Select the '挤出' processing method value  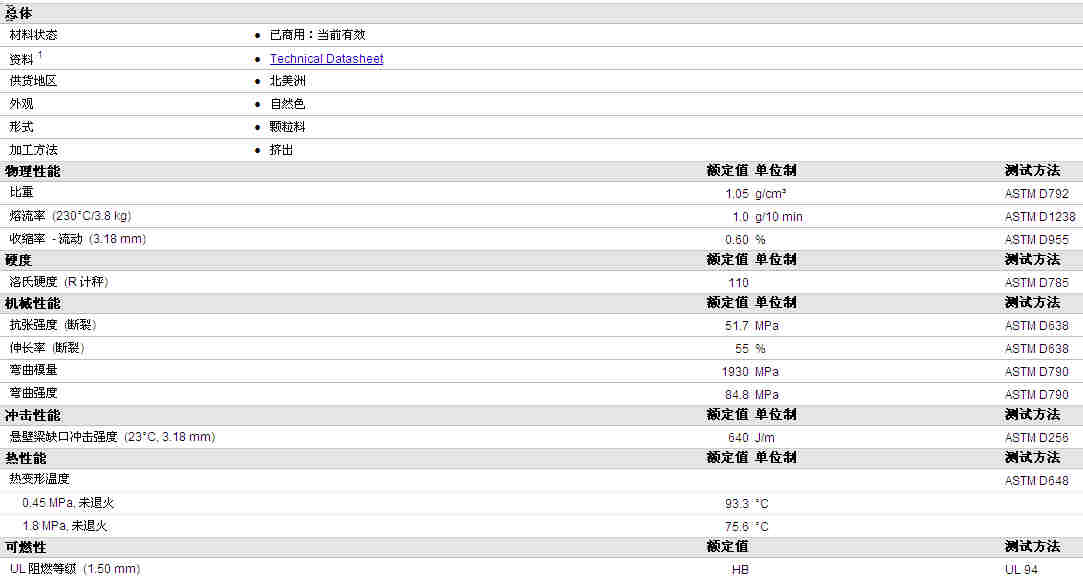[281, 150]
